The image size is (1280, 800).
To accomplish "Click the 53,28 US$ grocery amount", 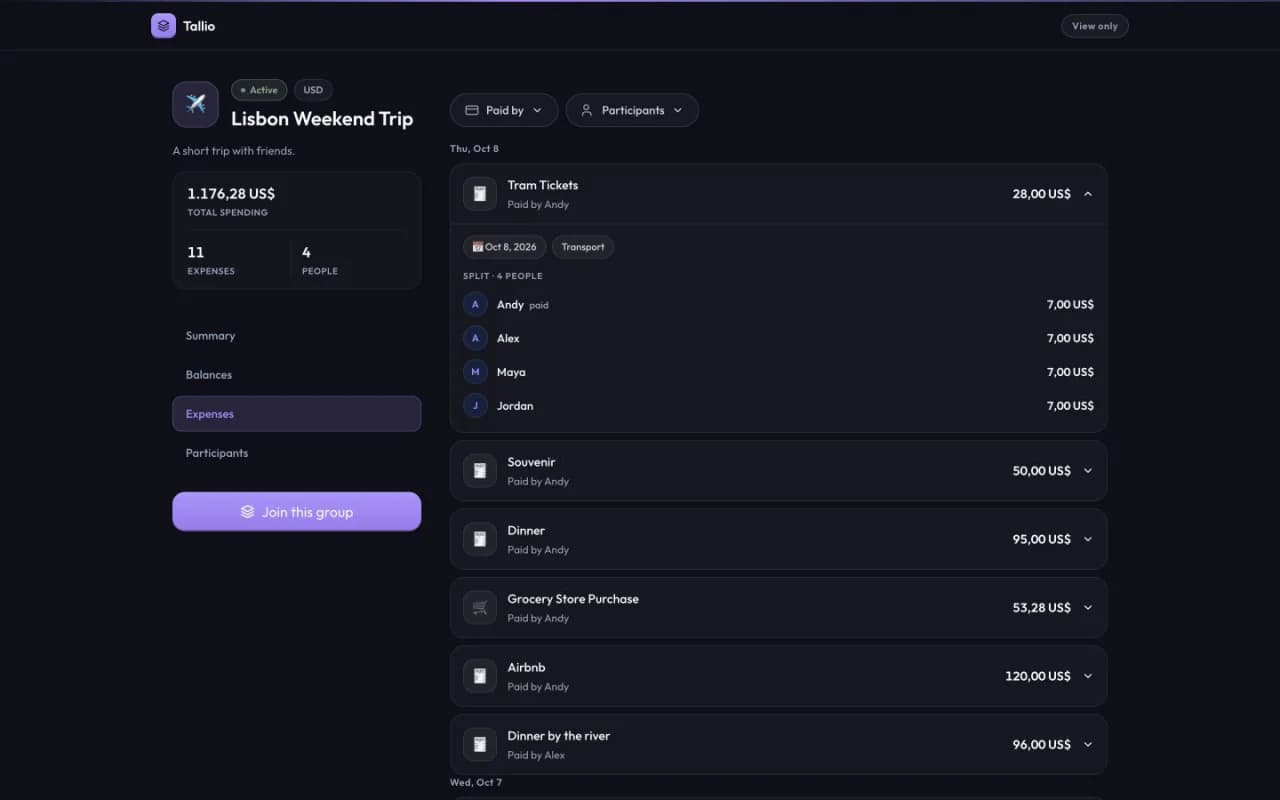I will pyautogui.click(x=1041, y=608).
